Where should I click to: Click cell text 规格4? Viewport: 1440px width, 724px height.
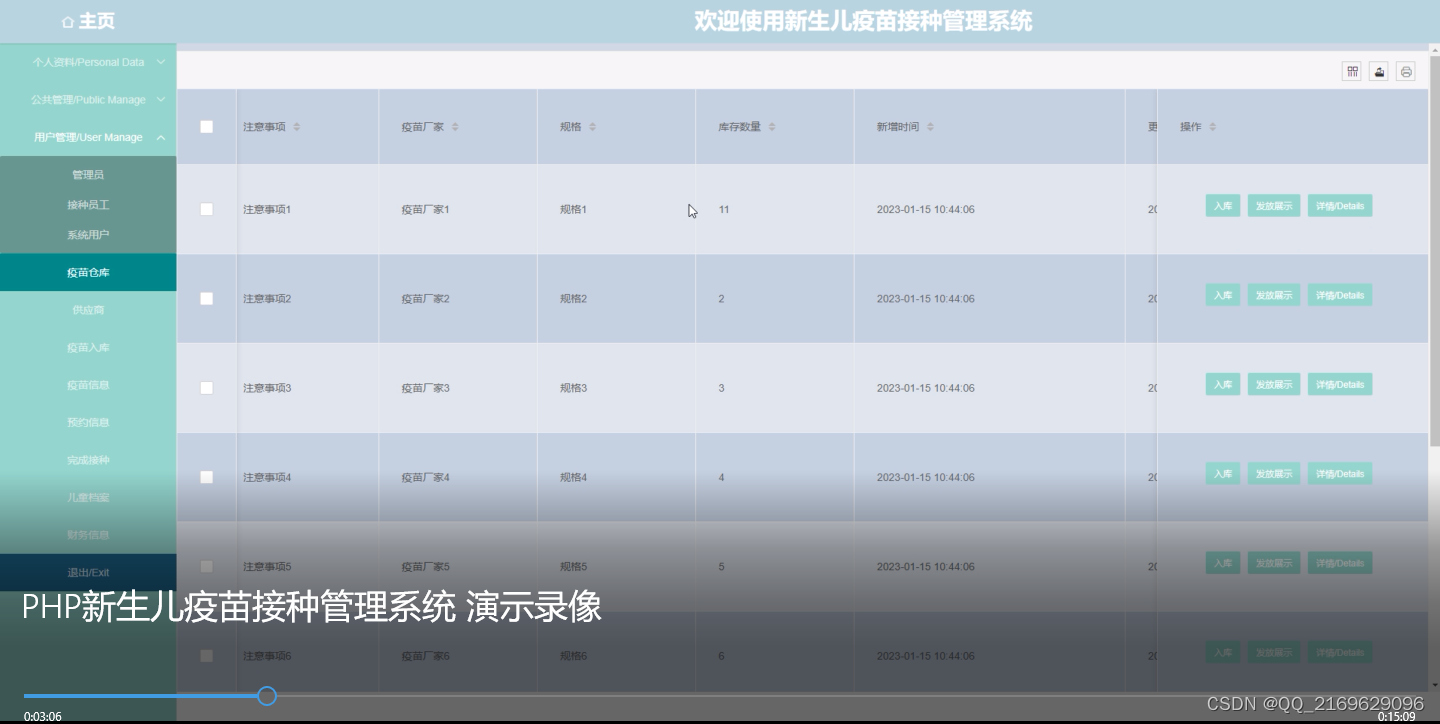pos(573,477)
